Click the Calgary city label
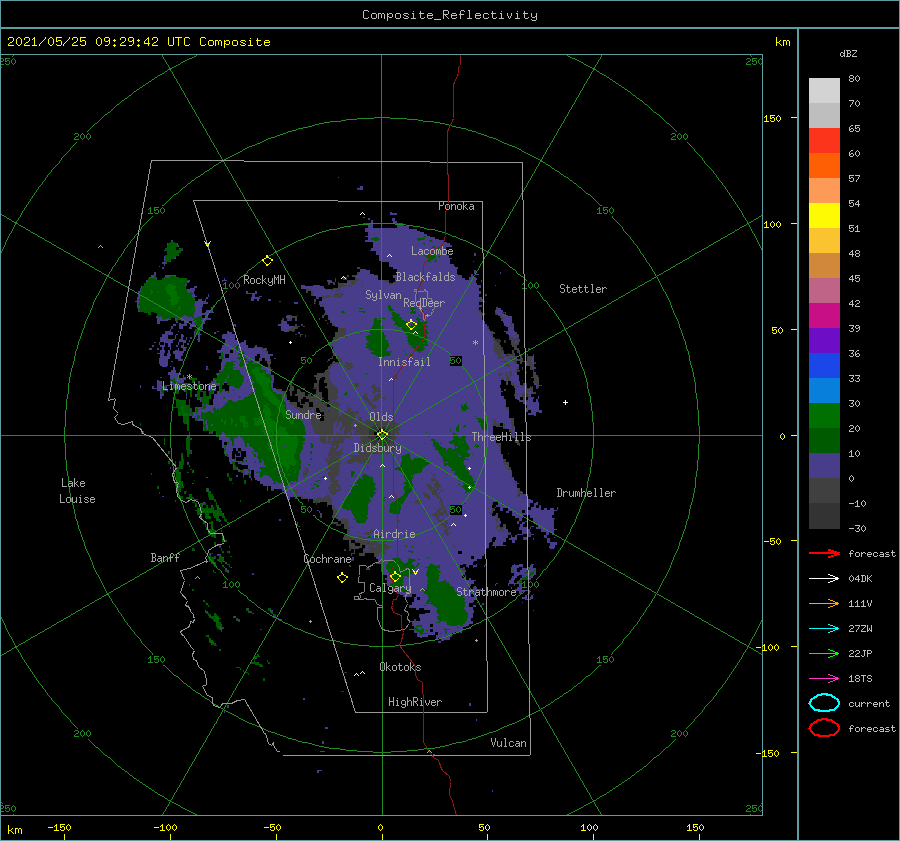The height and width of the screenshot is (841, 900). pyautogui.click(x=390, y=588)
